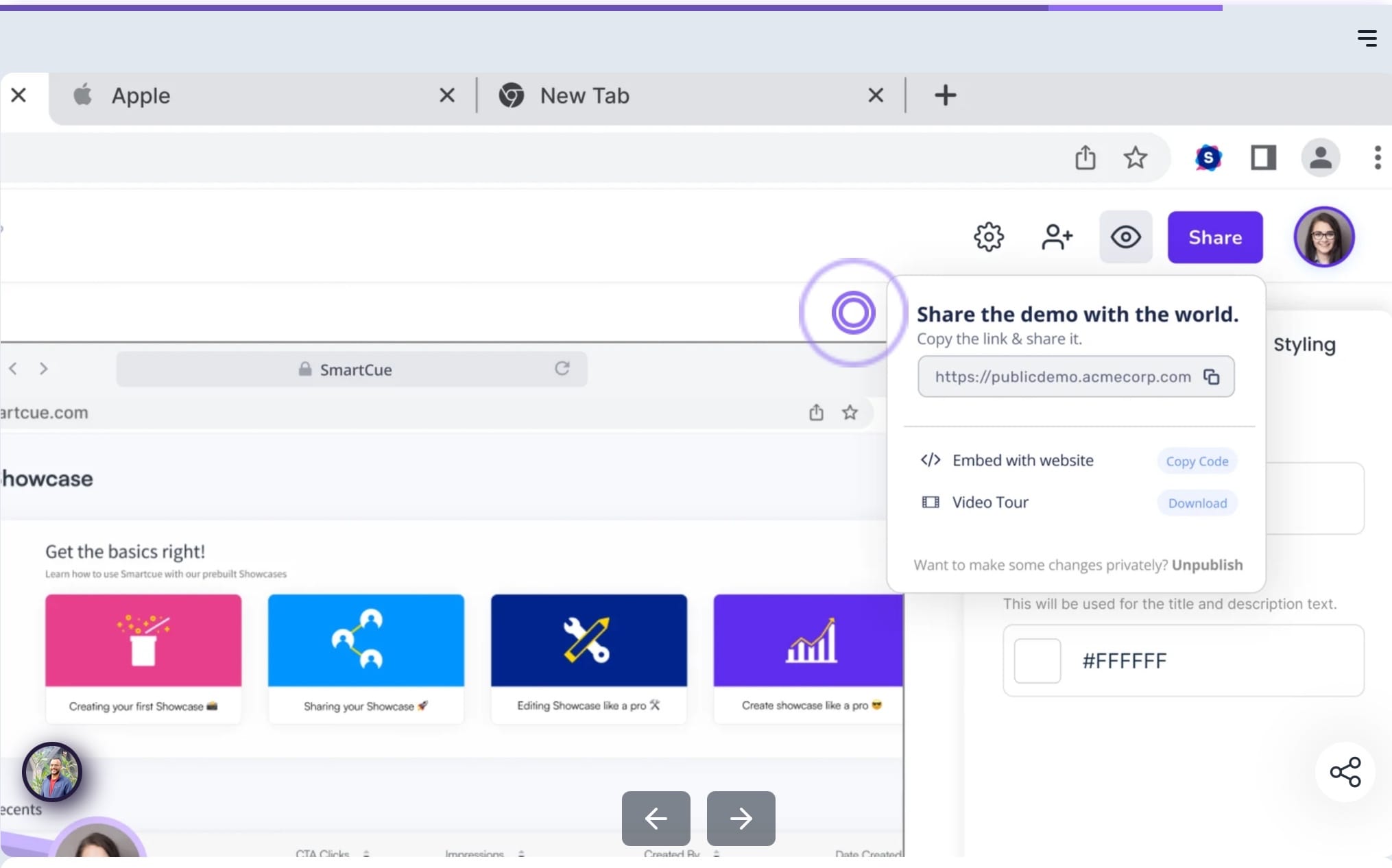Viewport: 1392px width, 868px height.
Task: Click the invite teammate icon next to settings
Action: 1056,237
